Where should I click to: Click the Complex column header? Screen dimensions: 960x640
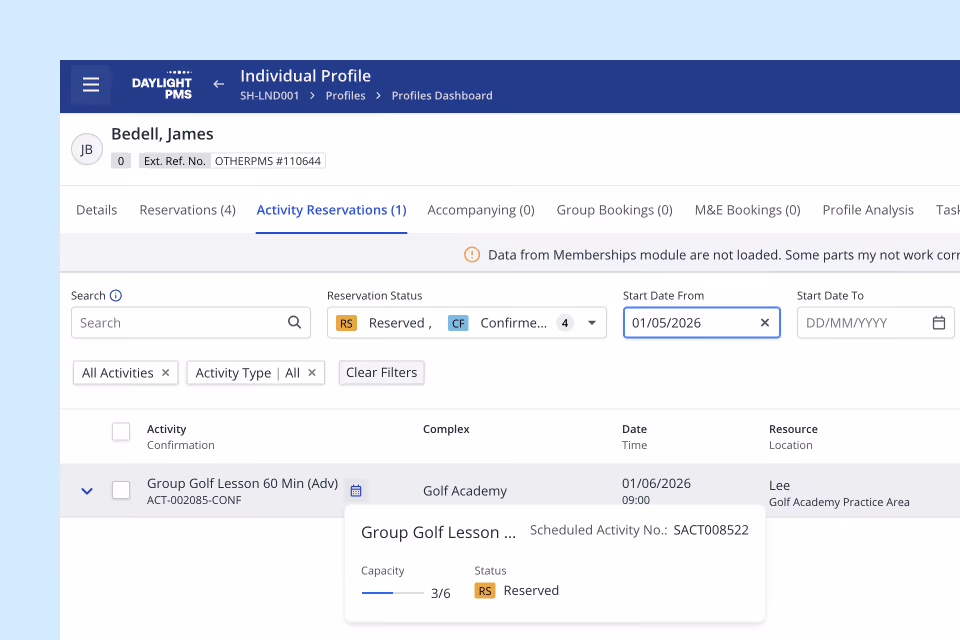point(446,429)
